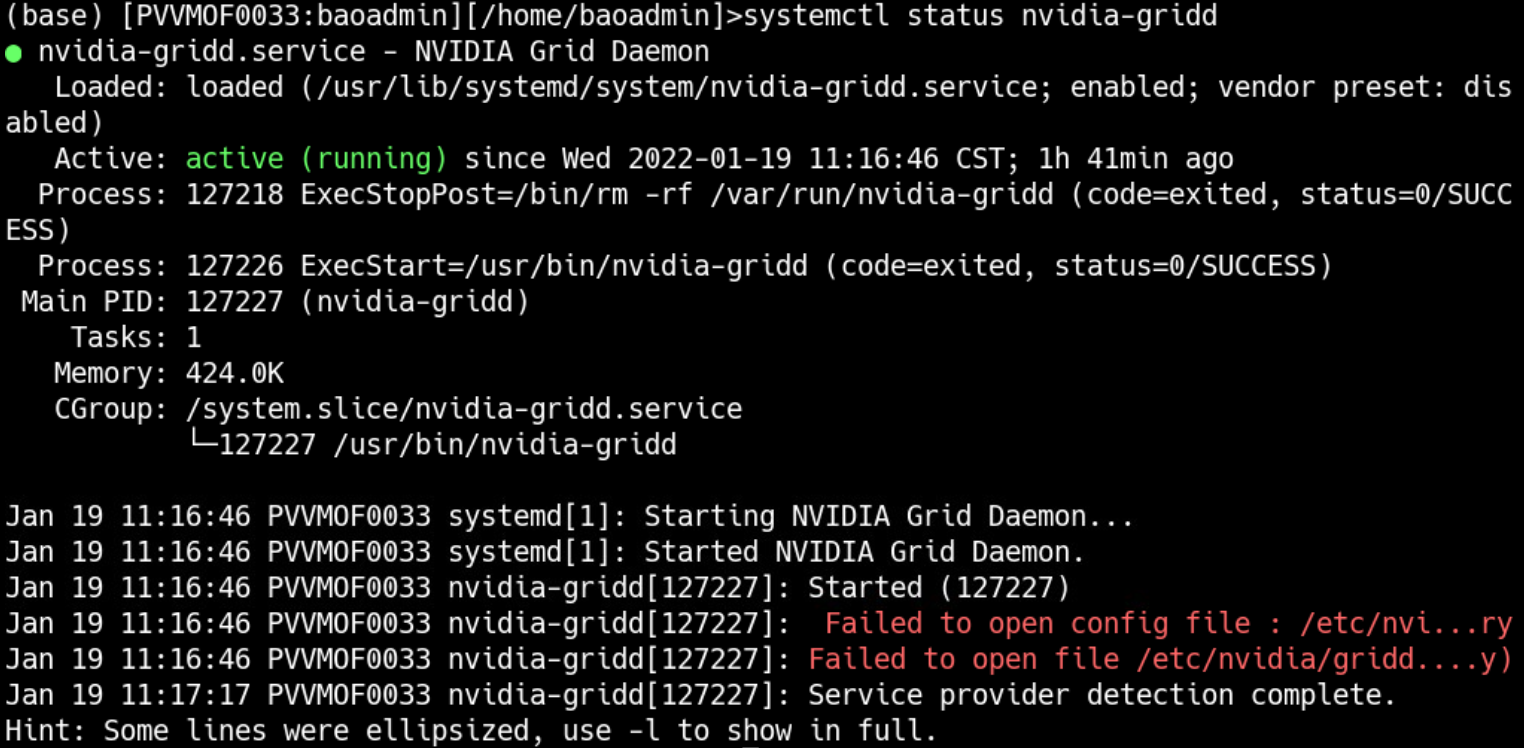Screen dimensions: 1524x748
Task: Select the Memory value 424.0K
Action: coord(232,372)
